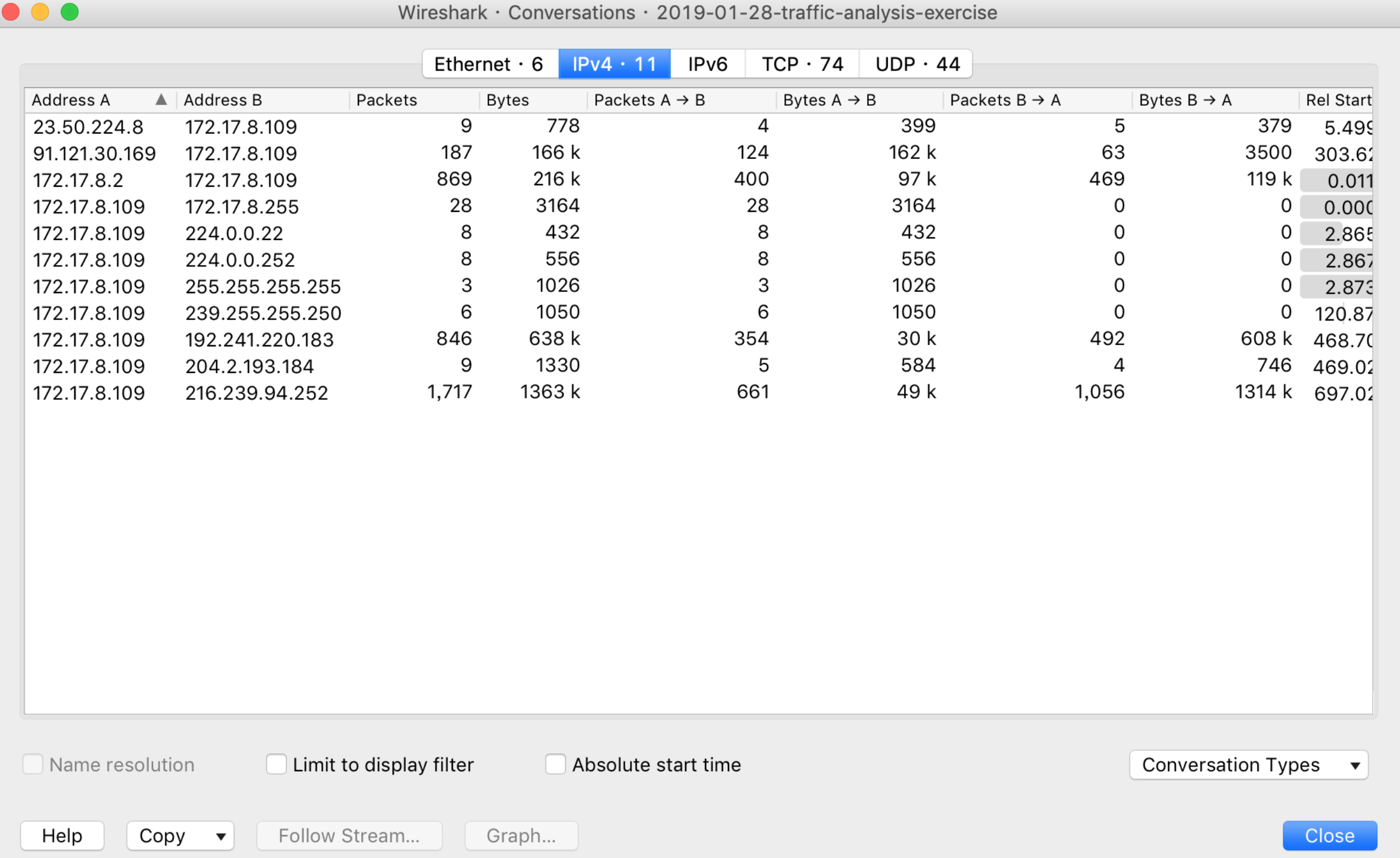The width and height of the screenshot is (1400, 858).
Task: Enable Limit to display filter checkbox
Action: tap(276, 764)
